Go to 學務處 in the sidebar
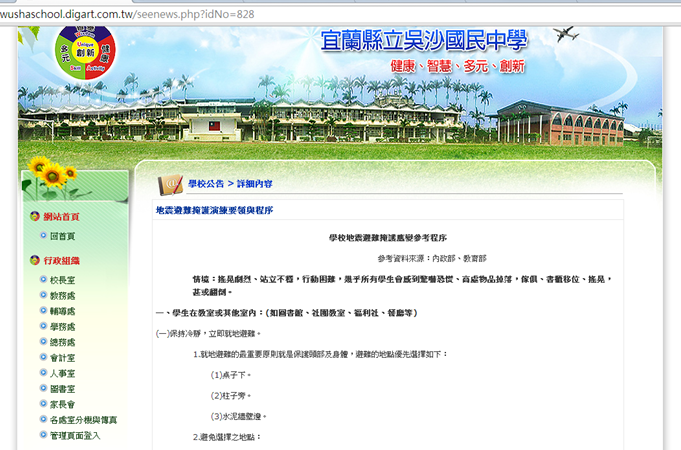681x450 pixels. 62,327
